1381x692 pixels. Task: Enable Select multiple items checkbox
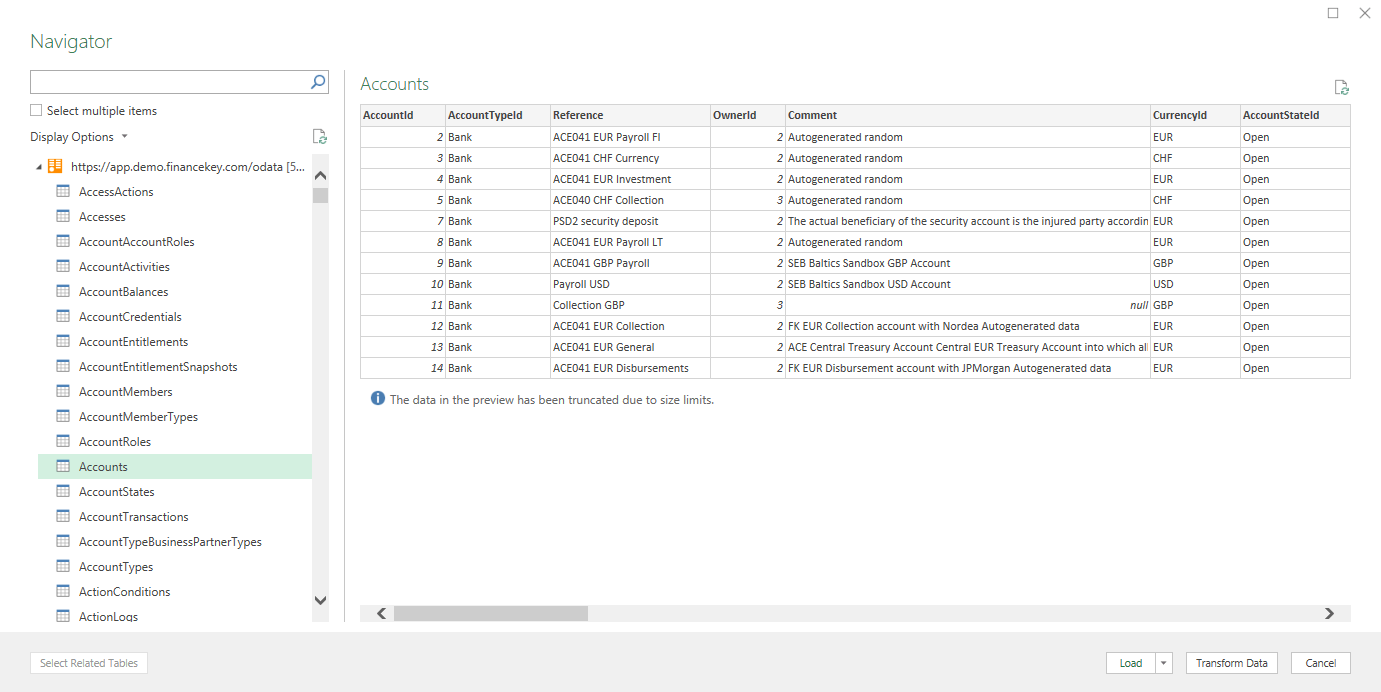pyautogui.click(x=36, y=111)
